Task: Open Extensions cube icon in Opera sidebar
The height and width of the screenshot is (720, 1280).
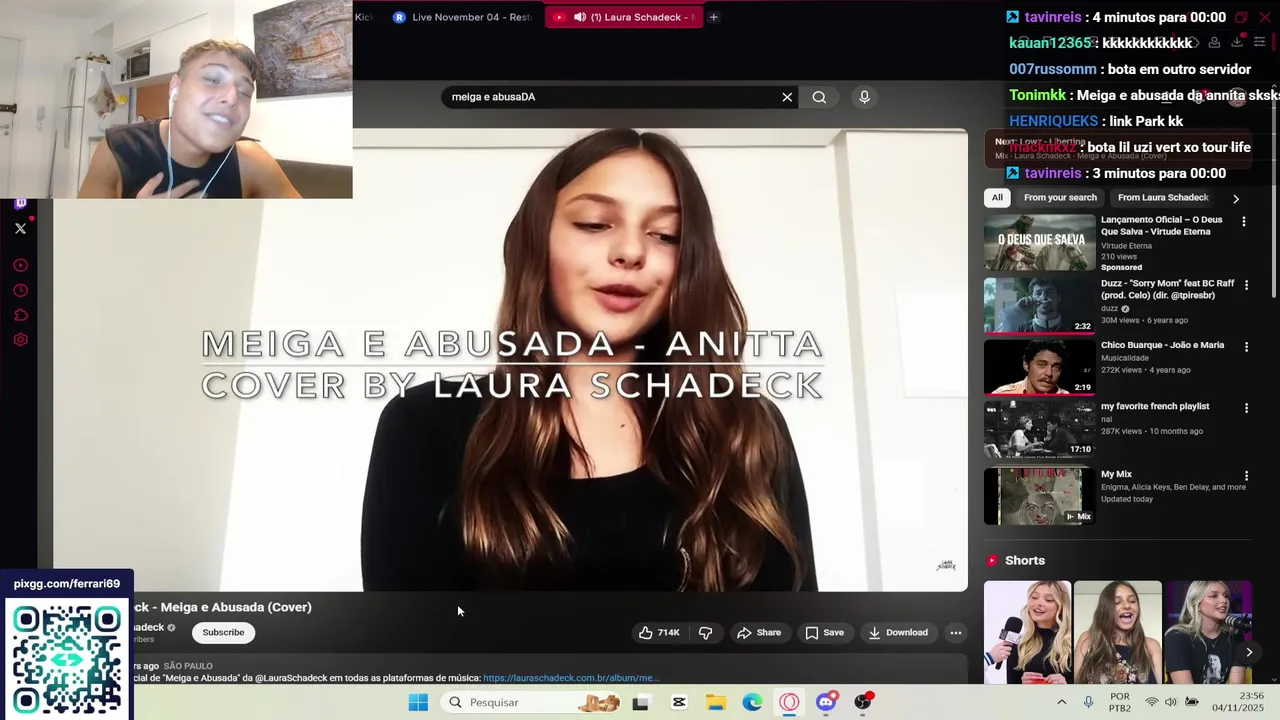Action: click(x=20, y=315)
